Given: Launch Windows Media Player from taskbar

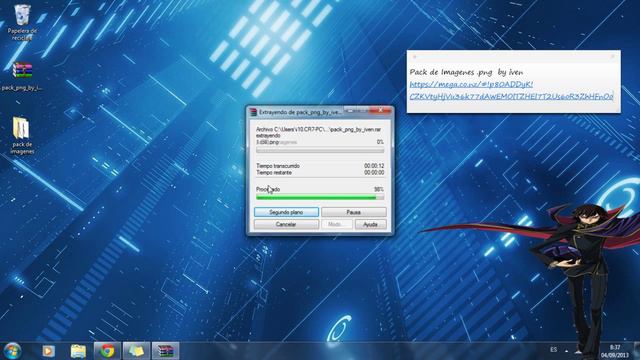Looking at the screenshot, I should 49,351.
